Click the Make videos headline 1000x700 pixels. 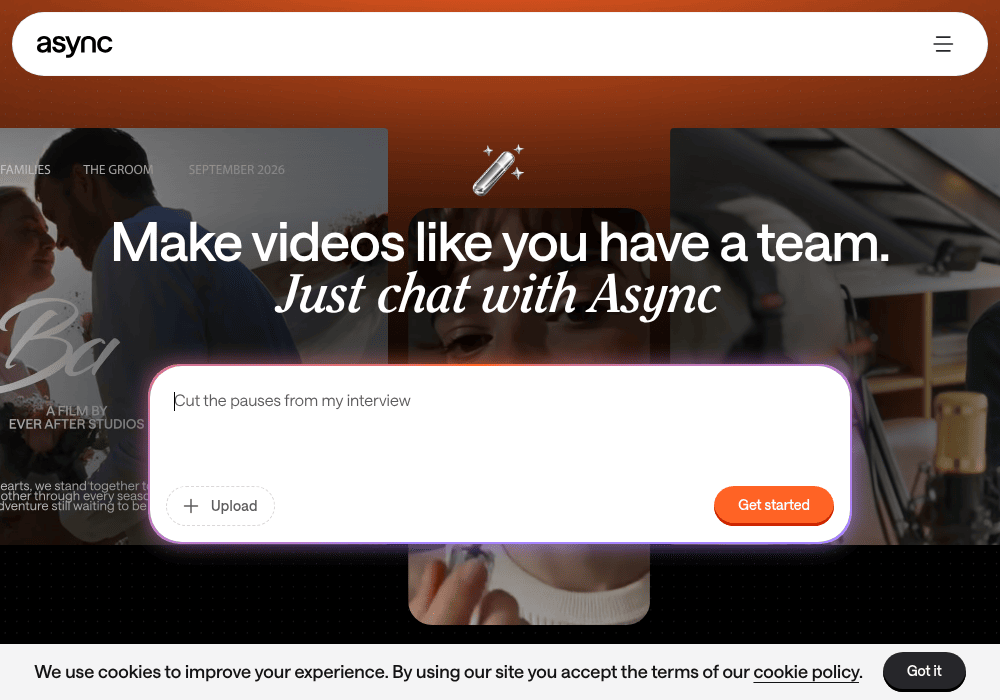[500, 243]
